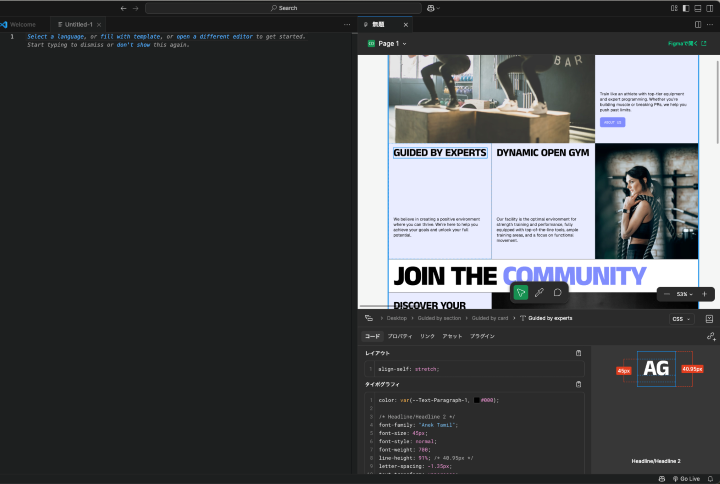Select Desktop in the breadcrumb
Image resolution: width=720 pixels, height=484 pixels.
point(396,318)
